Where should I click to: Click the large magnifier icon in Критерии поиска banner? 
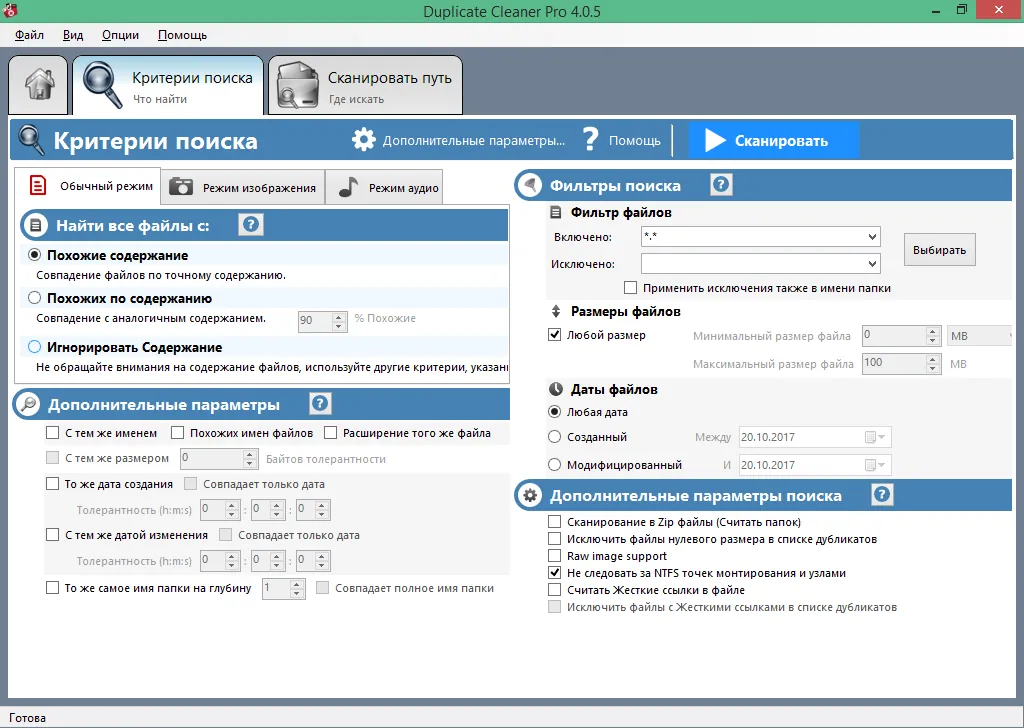coord(31,140)
